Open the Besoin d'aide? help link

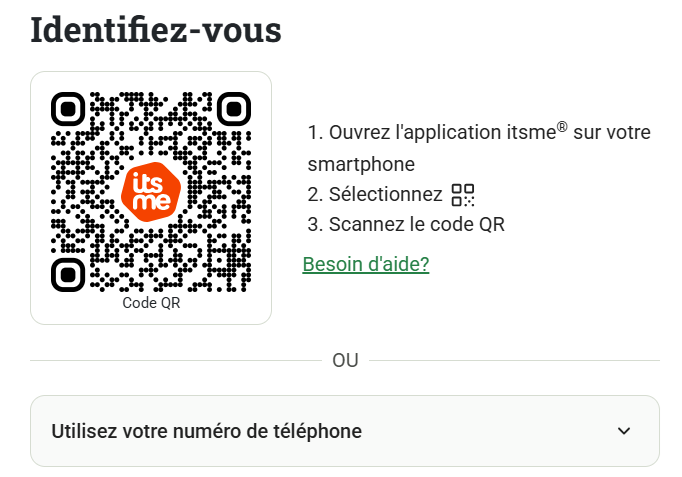click(366, 264)
